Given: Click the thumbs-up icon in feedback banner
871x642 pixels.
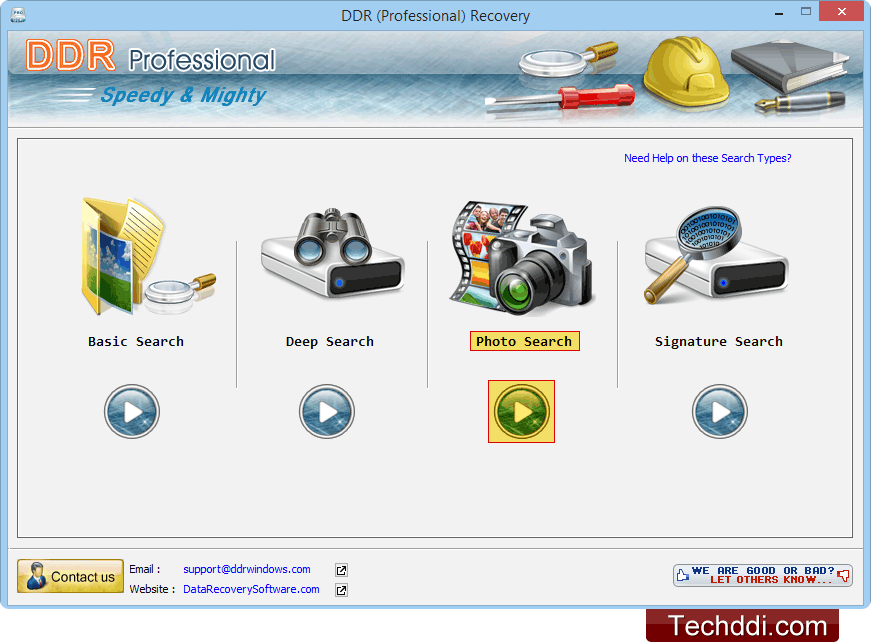Looking at the screenshot, I should point(683,575).
